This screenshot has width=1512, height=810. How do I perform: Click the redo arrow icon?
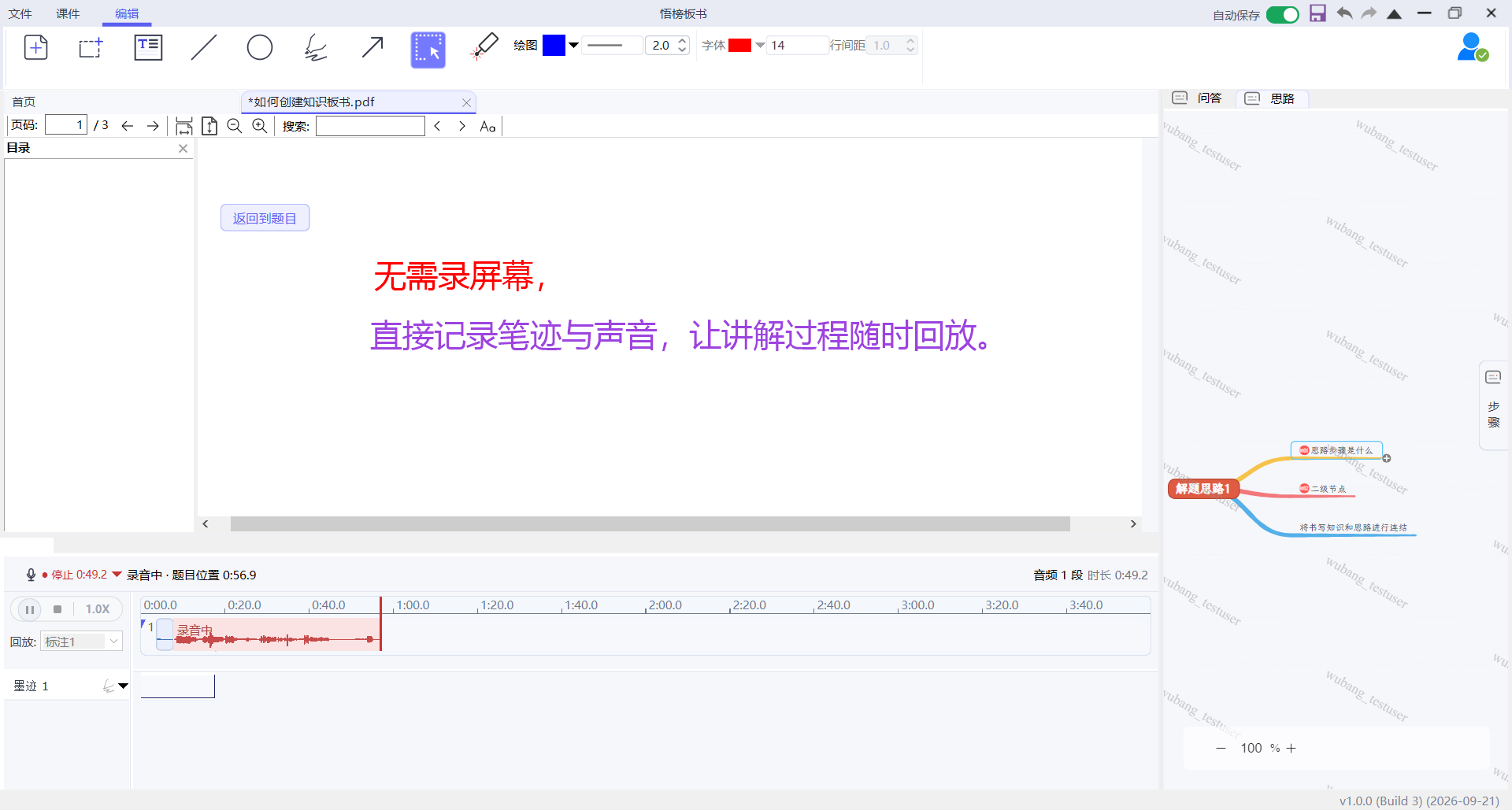(1369, 13)
